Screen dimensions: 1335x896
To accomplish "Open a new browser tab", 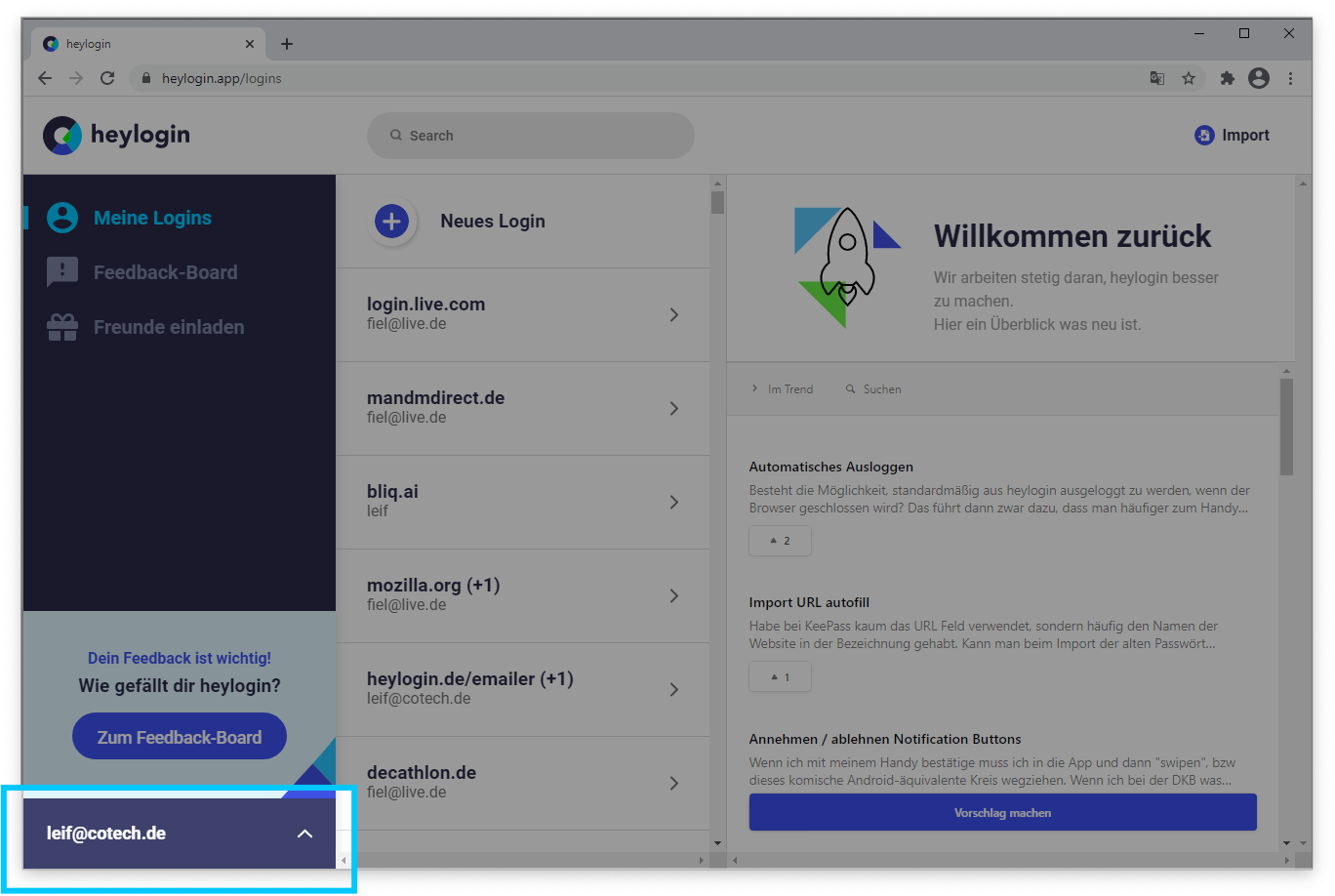I will pyautogui.click(x=287, y=44).
